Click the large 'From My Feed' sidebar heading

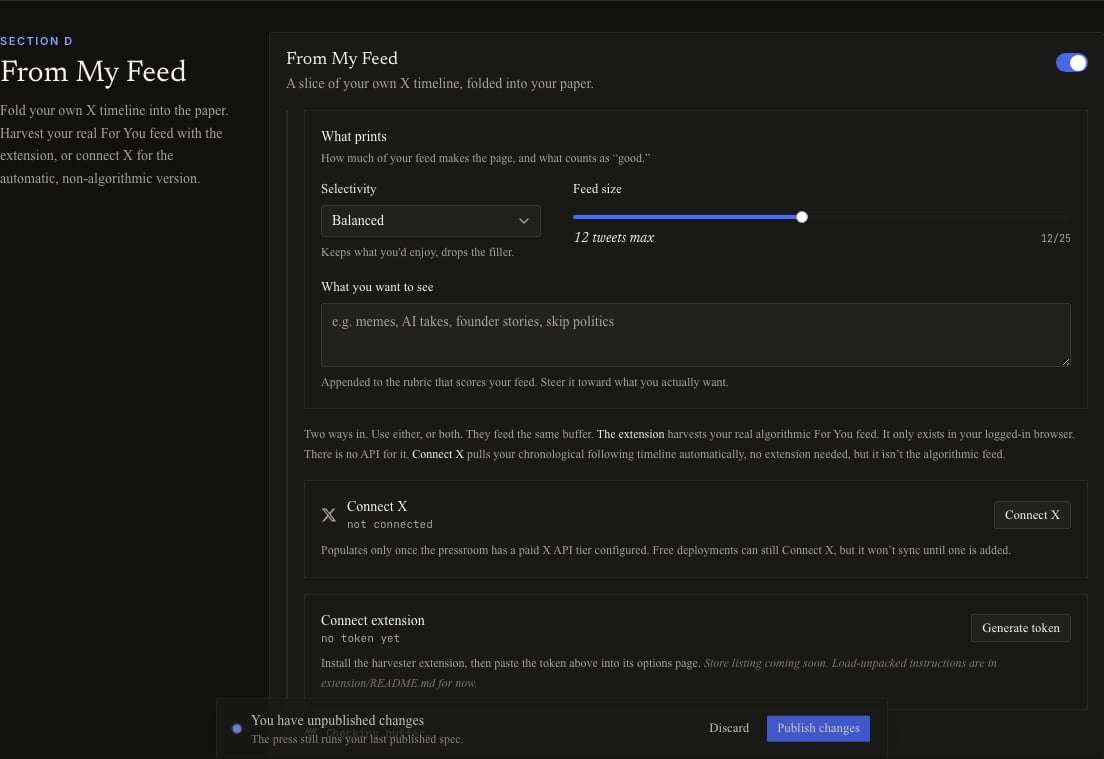[93, 72]
